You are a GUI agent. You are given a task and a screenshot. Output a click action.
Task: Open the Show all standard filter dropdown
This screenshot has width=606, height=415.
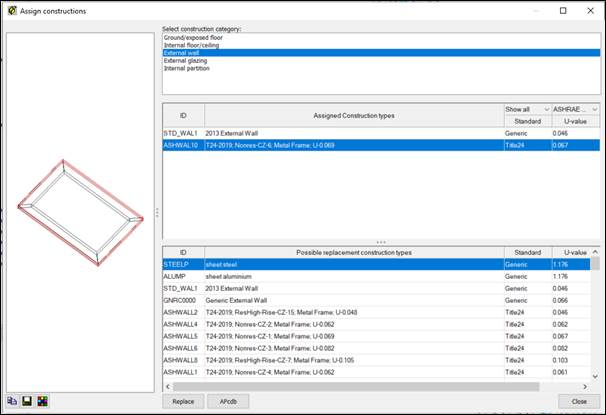527,108
